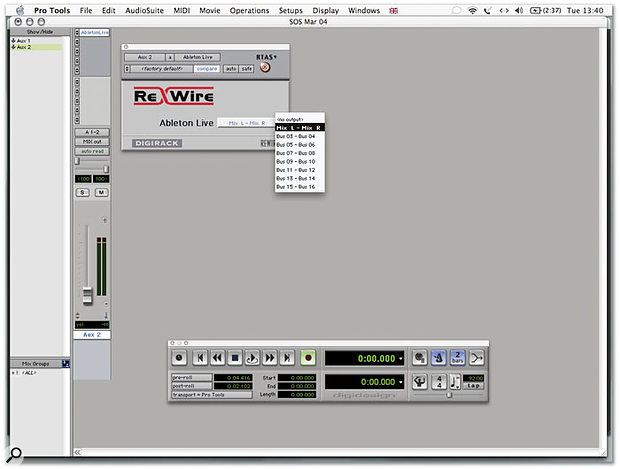Open the Aux 2 track selector in plug-in window
Viewport: 620px width, 469px height.
click(x=145, y=57)
